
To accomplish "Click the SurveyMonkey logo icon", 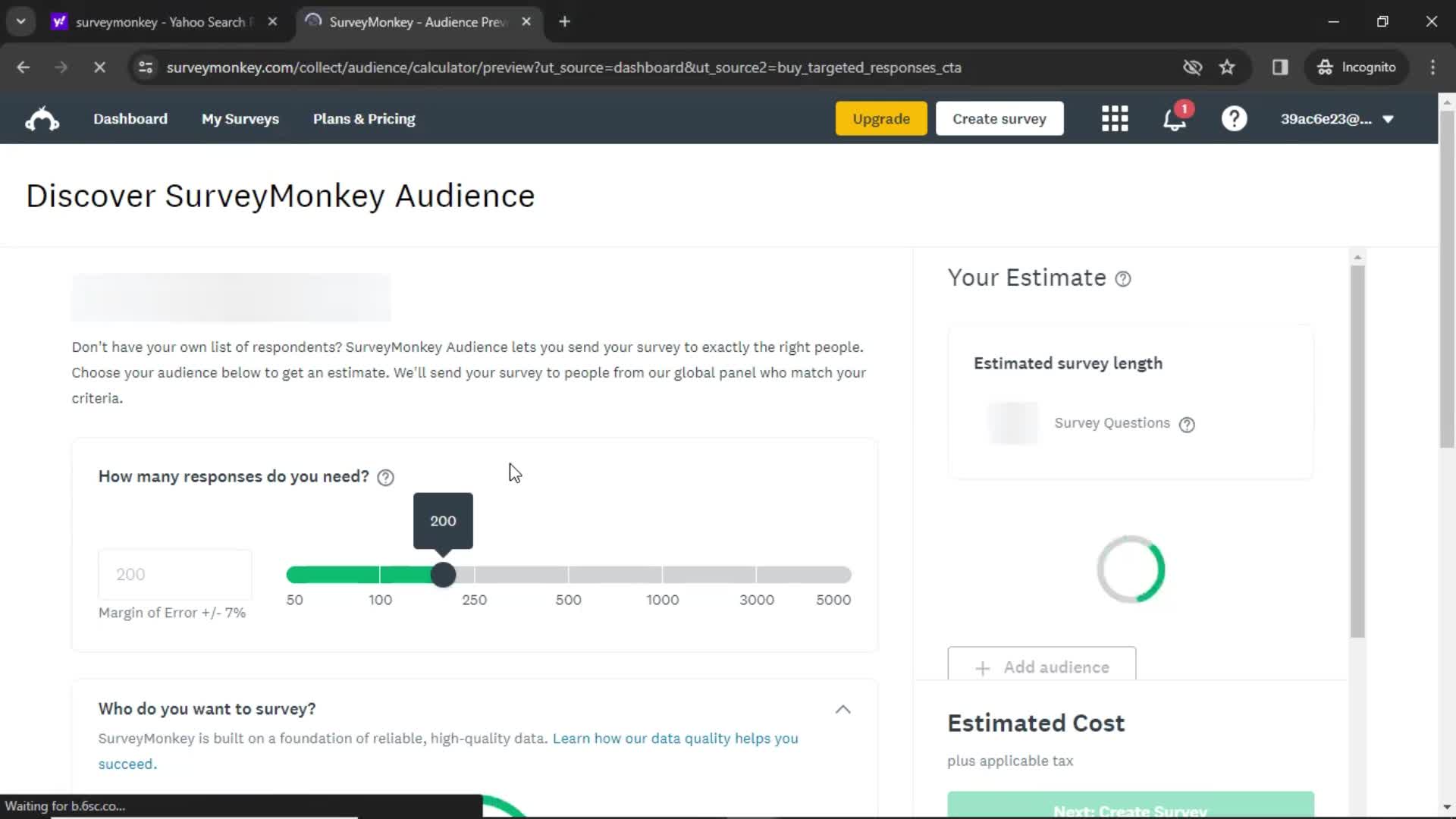I will [x=41, y=119].
